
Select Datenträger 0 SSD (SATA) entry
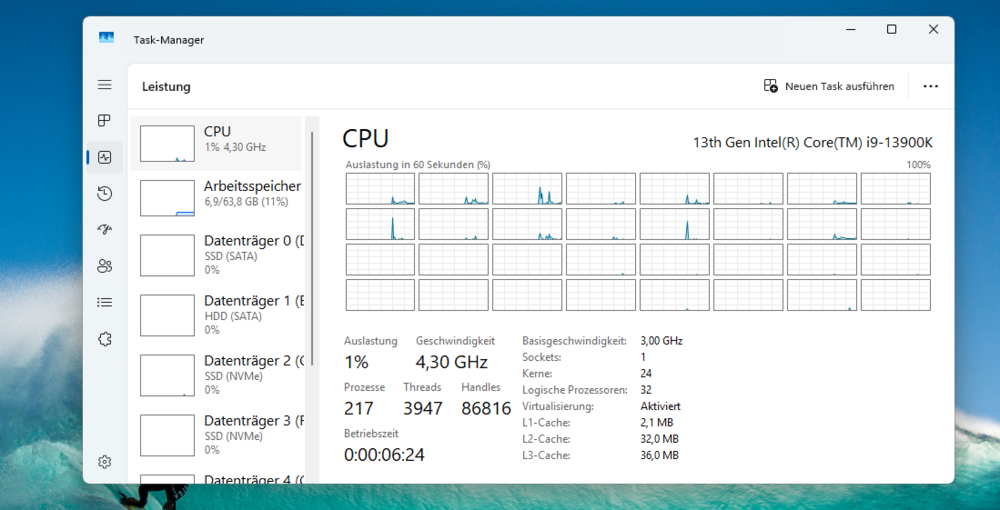pos(216,255)
